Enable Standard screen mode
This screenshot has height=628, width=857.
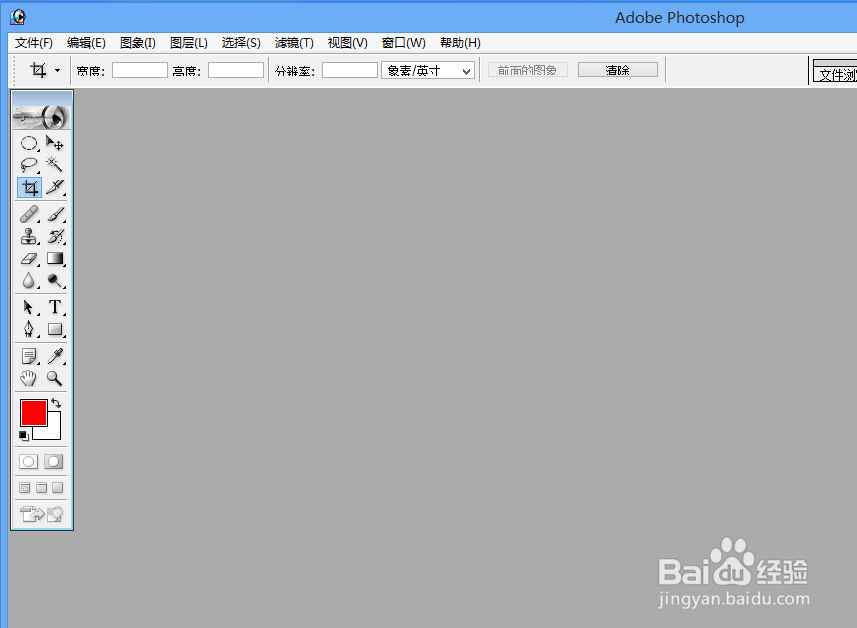25,488
